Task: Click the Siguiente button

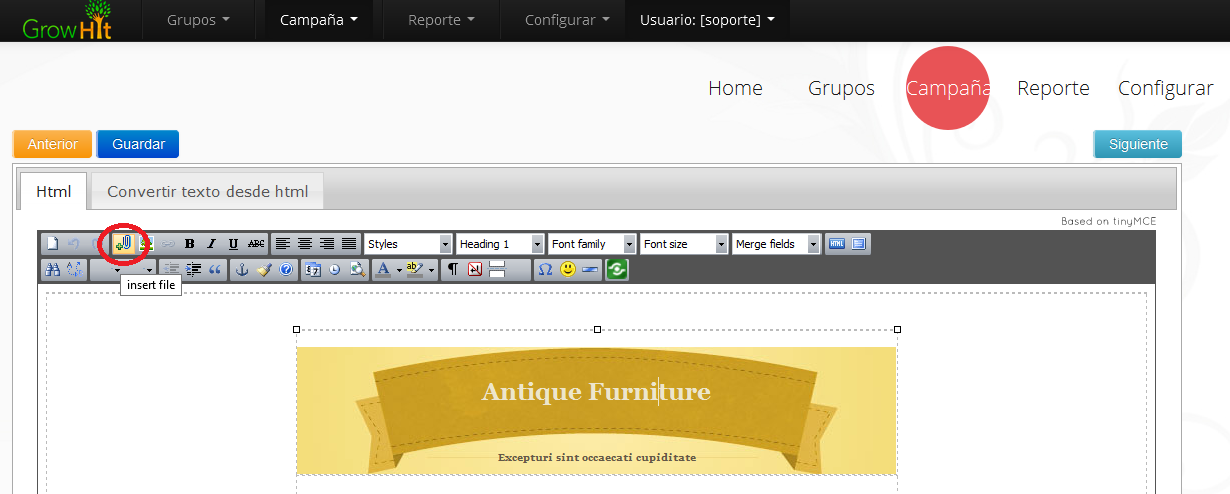Action: pos(1138,144)
